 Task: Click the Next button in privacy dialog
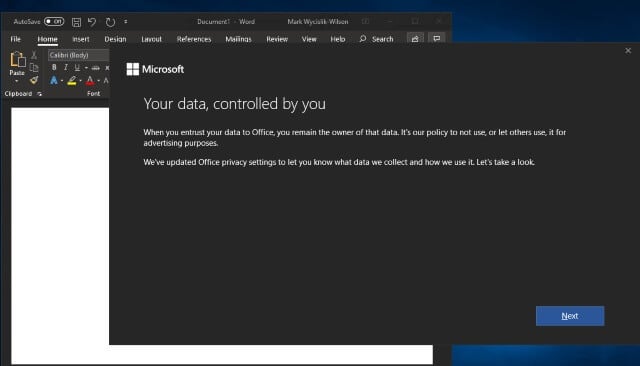pyautogui.click(x=570, y=316)
